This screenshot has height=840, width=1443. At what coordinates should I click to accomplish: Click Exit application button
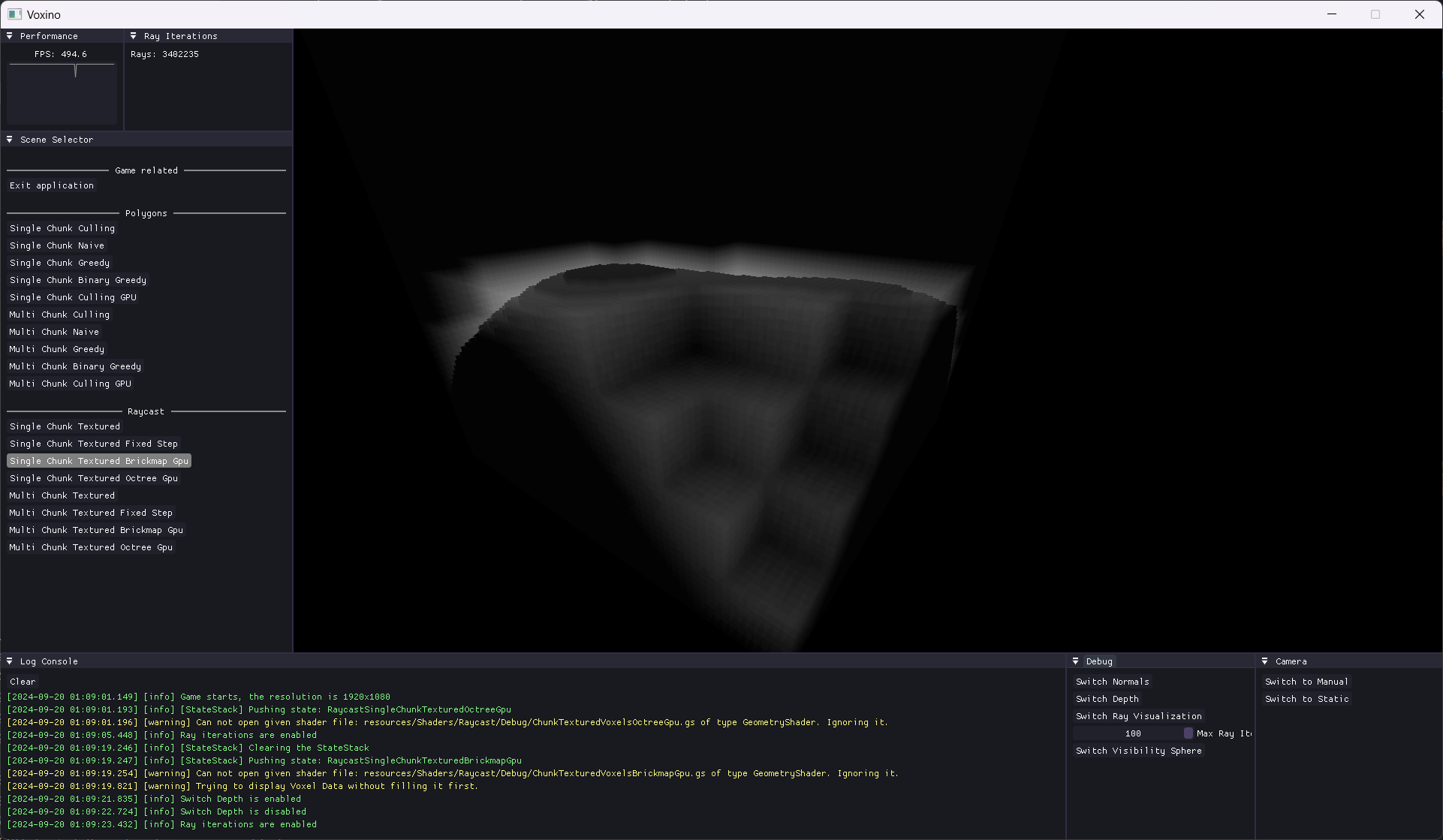(x=52, y=185)
